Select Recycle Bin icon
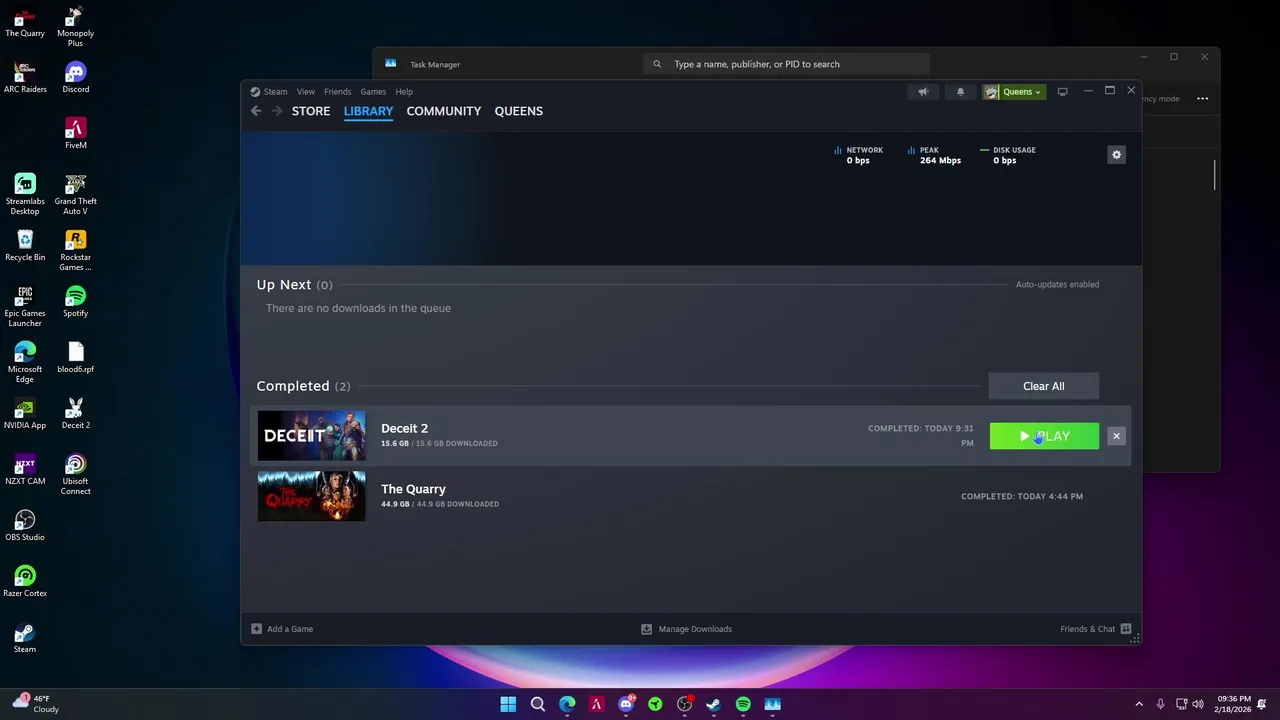Viewport: 1280px width, 720px height. coord(25,246)
